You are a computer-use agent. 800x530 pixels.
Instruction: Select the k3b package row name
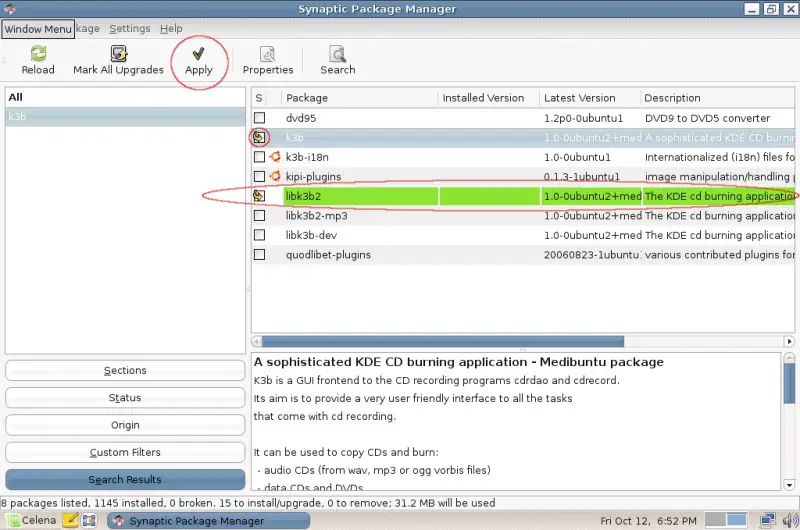click(294, 137)
